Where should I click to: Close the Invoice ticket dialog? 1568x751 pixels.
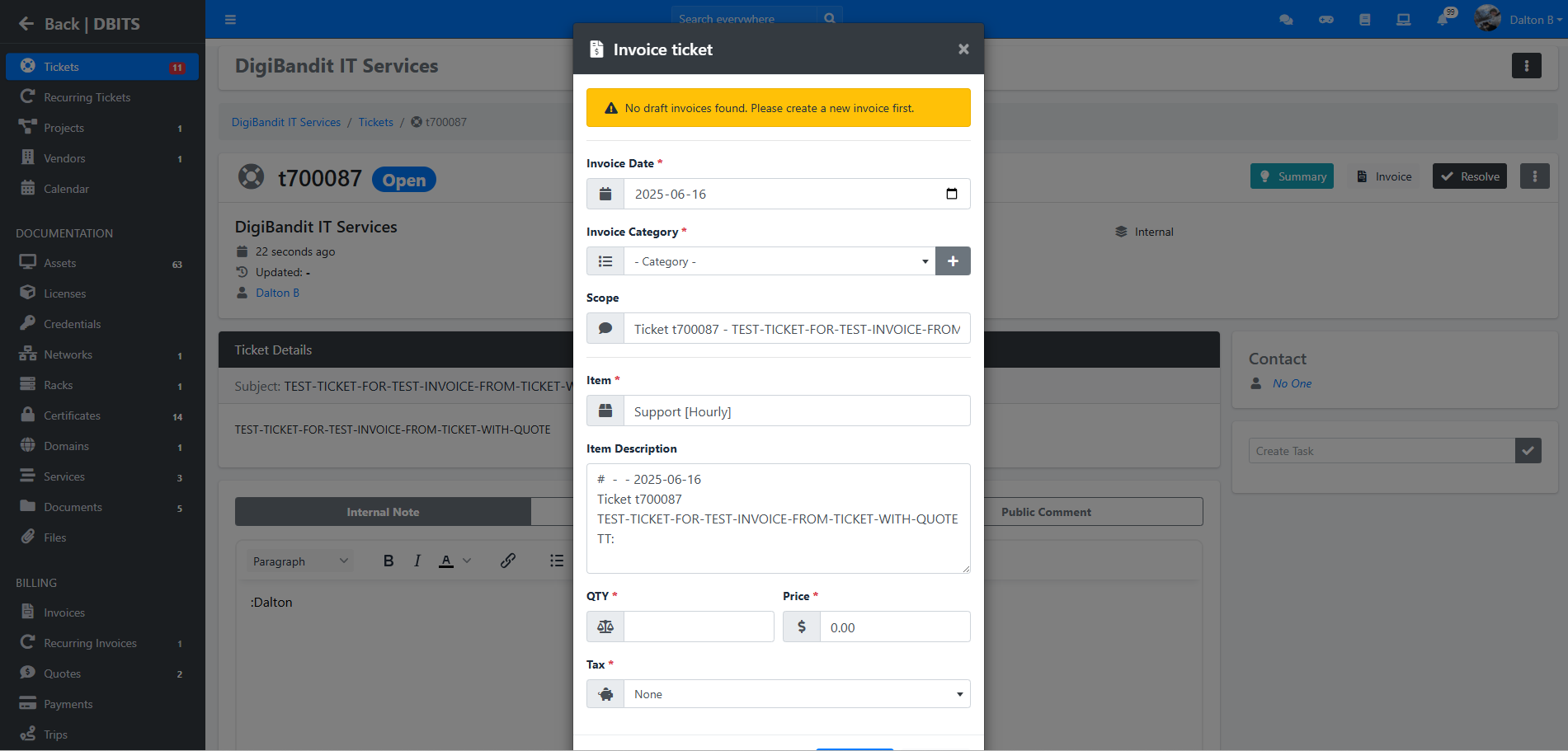(x=963, y=49)
